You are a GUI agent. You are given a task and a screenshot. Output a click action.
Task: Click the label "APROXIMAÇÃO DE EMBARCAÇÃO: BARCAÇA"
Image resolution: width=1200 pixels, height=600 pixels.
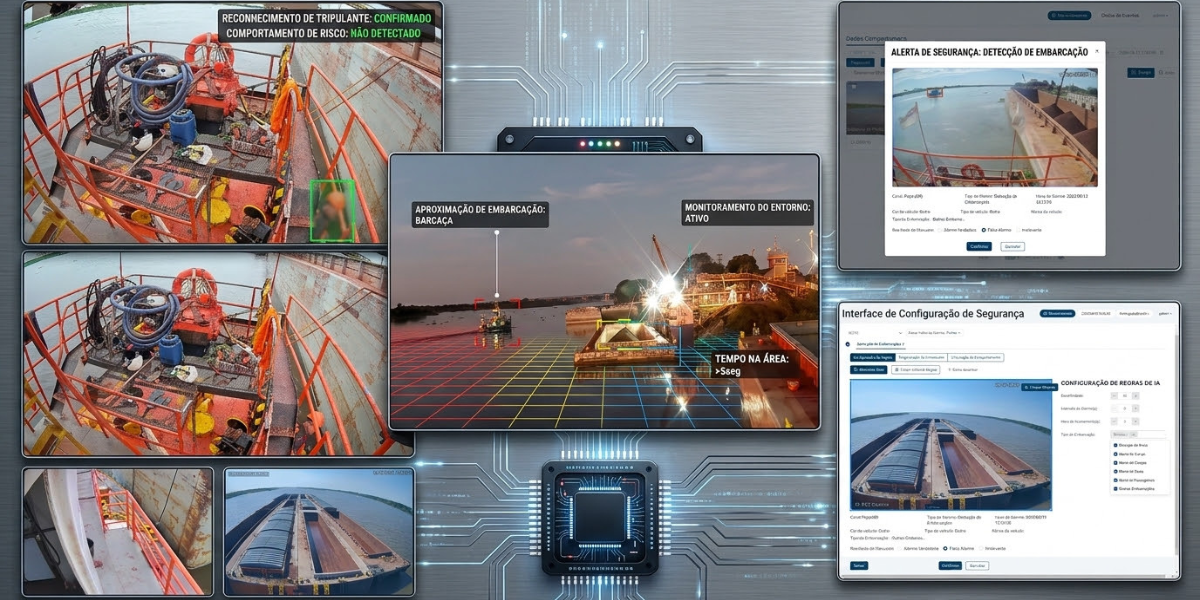click(480, 214)
